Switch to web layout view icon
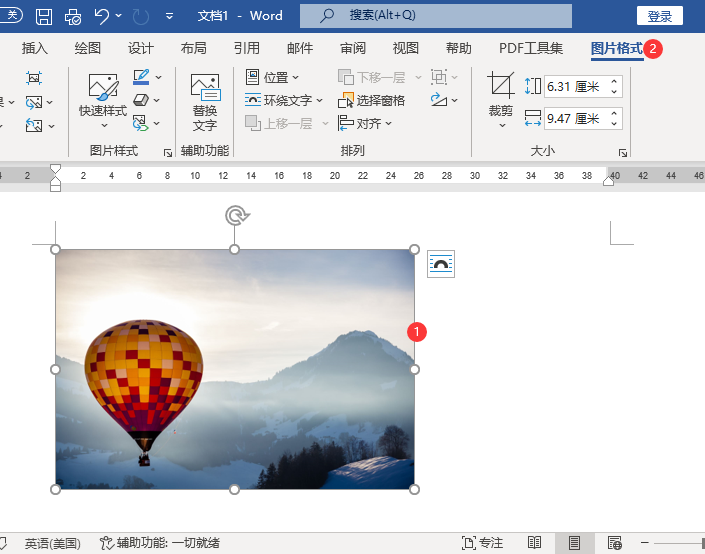705x554 pixels. (x=615, y=543)
